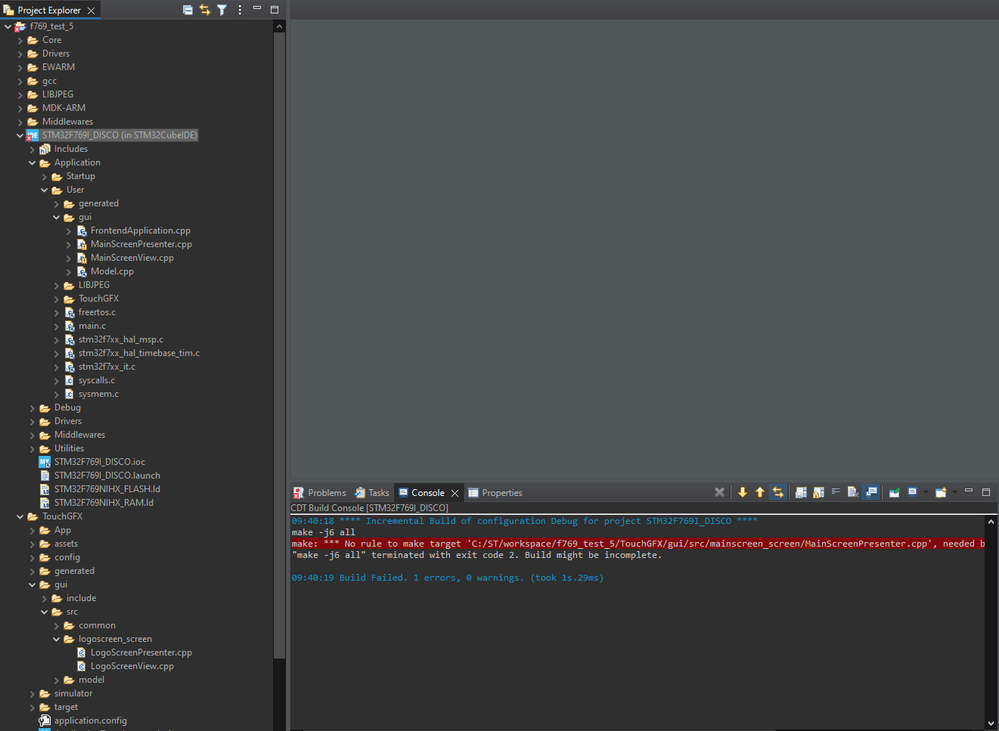
Task: Collapse the User folder
Action: click(x=45, y=190)
